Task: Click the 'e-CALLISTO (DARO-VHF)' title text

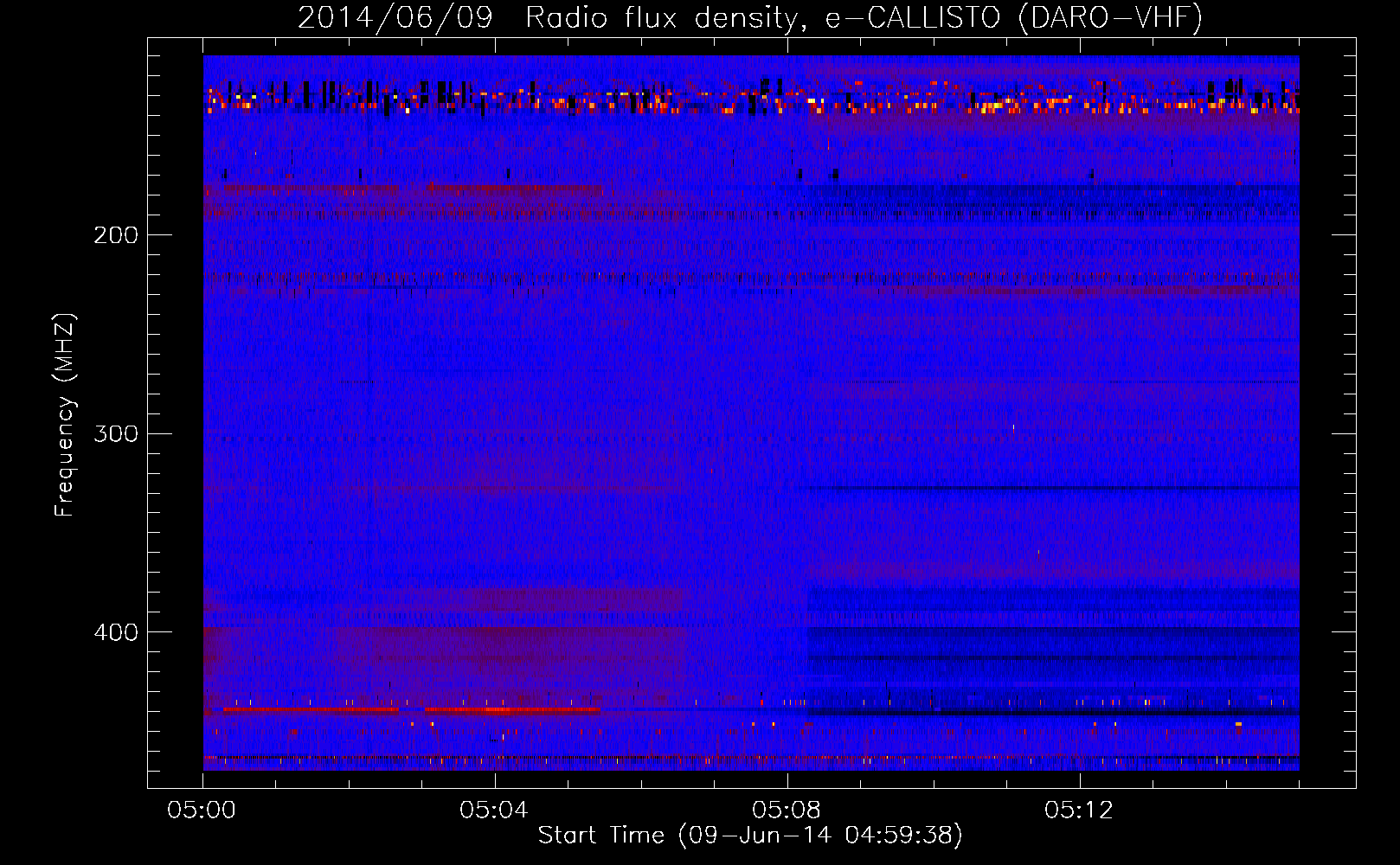Action: point(1013,17)
